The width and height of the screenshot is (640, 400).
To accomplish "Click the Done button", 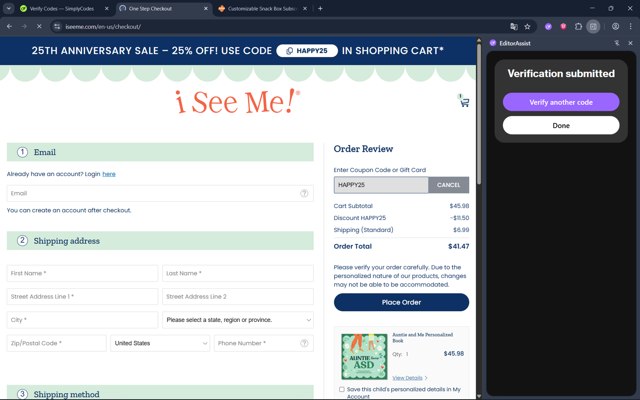I will pos(561,125).
